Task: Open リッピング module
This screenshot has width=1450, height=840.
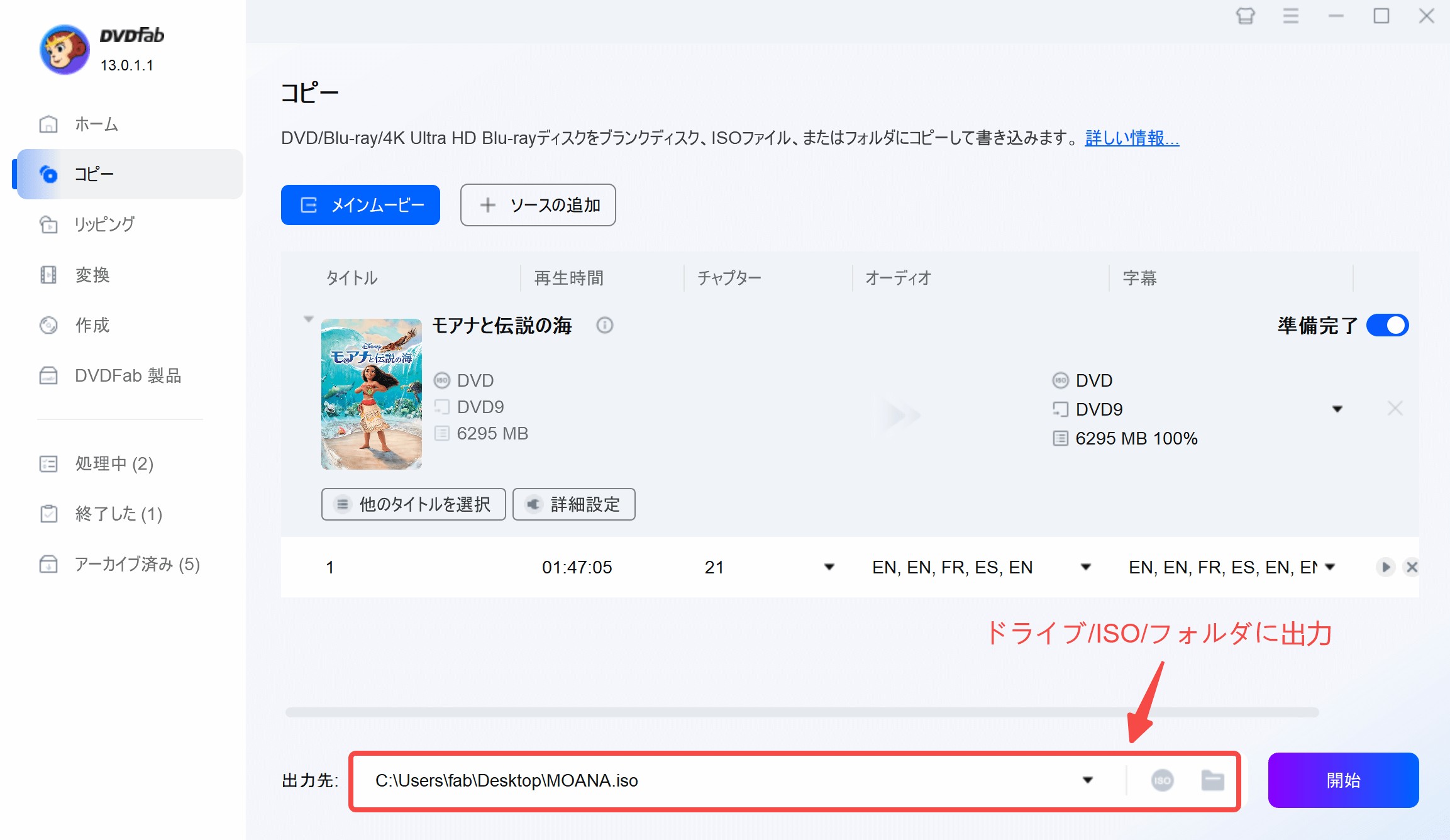Action: pyautogui.click(x=129, y=224)
